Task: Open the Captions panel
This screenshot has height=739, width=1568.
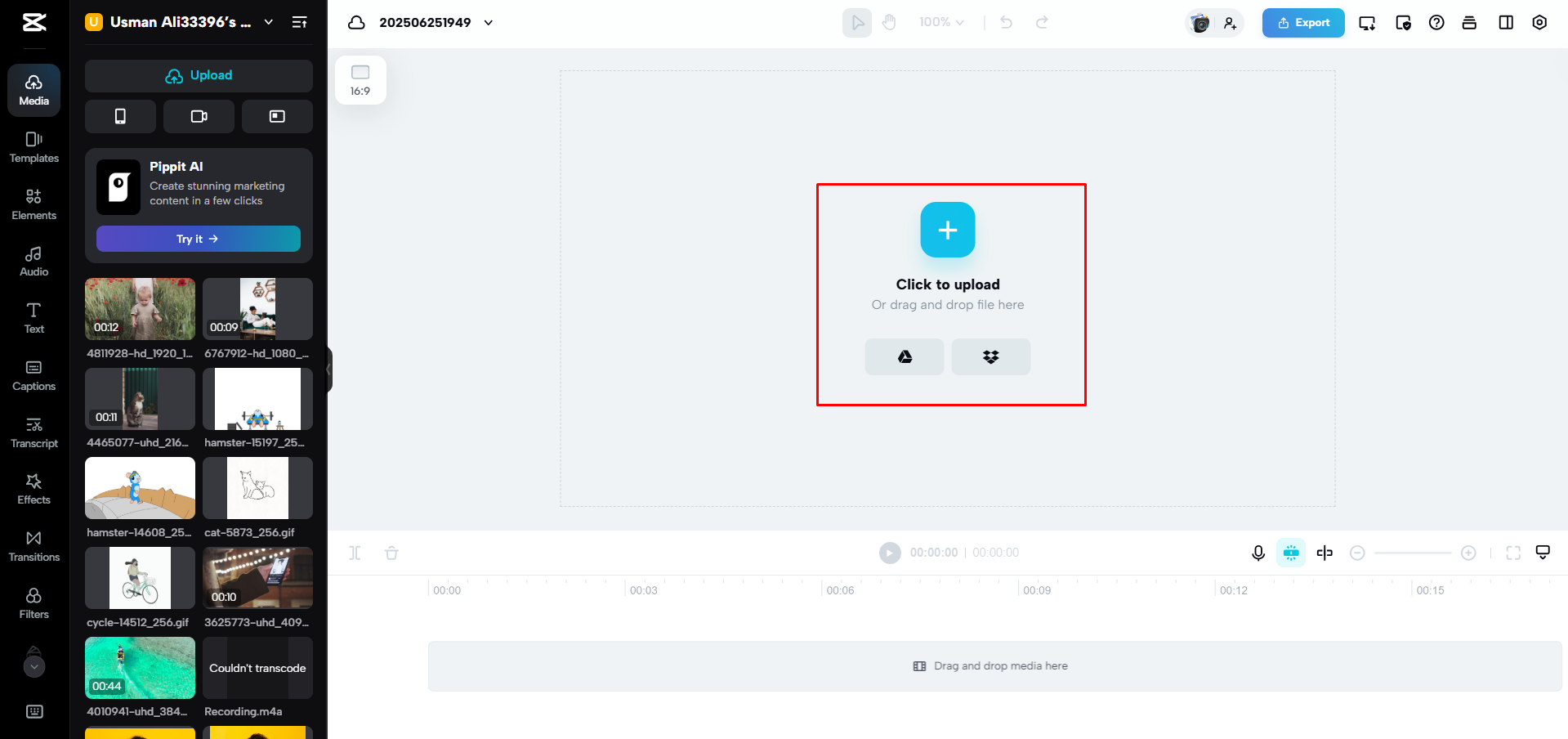Action: 34,376
